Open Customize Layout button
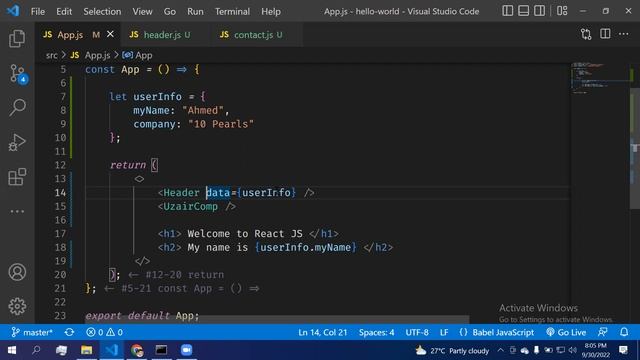Image resolution: width=640 pixels, height=360 pixels. [562, 11]
